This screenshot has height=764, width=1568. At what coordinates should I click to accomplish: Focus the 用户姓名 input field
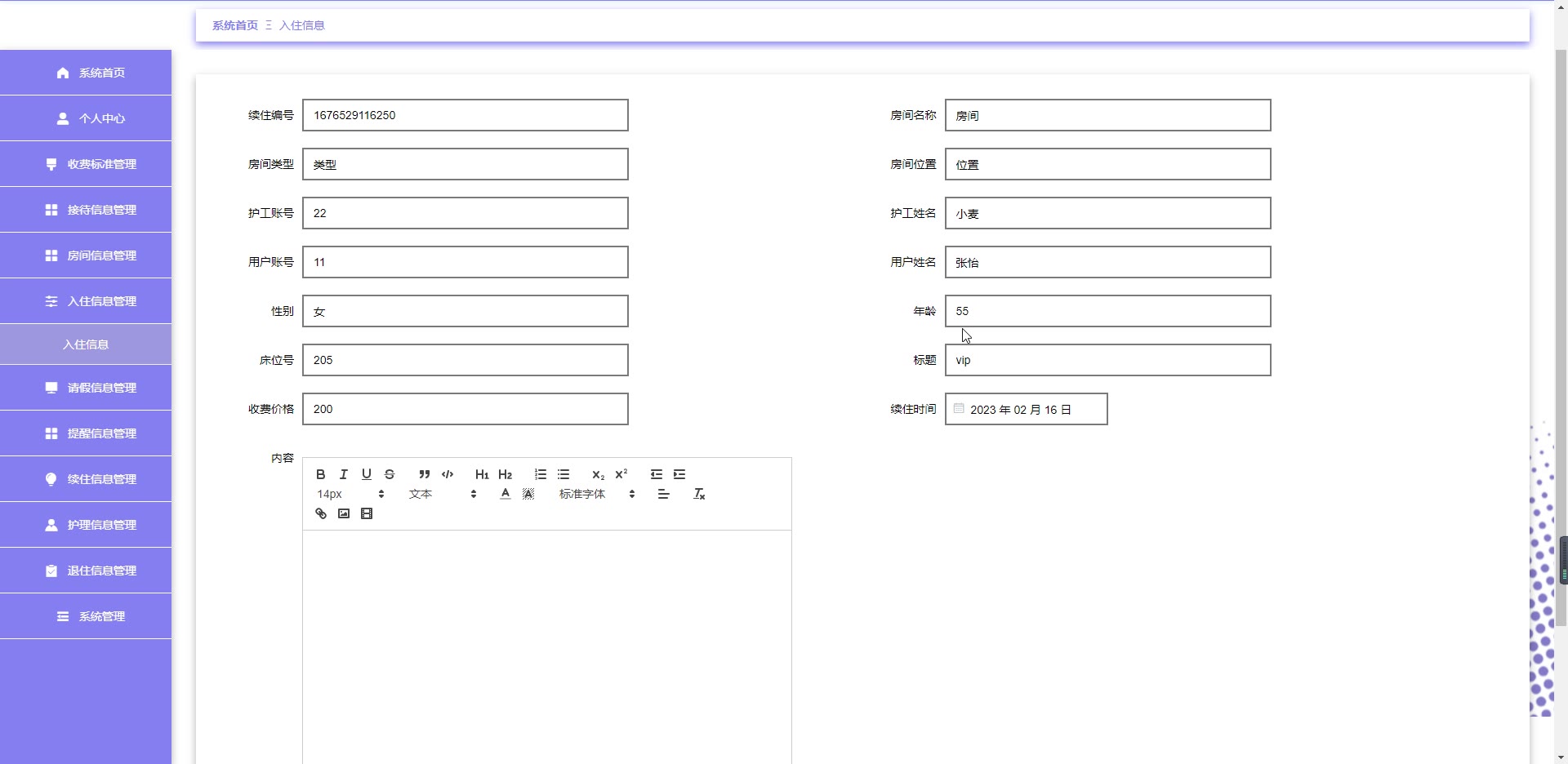[x=1108, y=262]
